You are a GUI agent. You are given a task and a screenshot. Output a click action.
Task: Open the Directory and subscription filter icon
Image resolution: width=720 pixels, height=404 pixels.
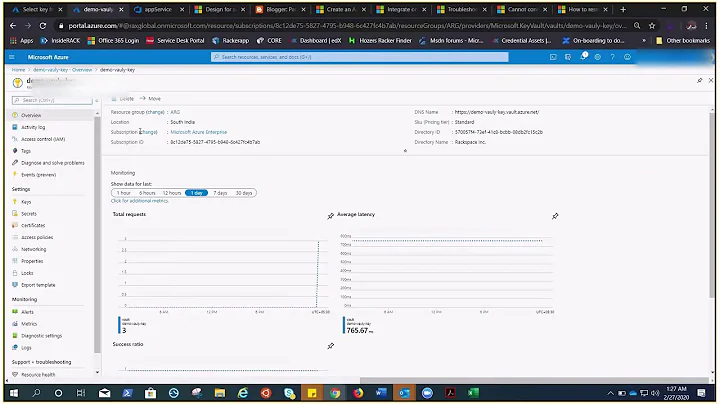coord(568,57)
